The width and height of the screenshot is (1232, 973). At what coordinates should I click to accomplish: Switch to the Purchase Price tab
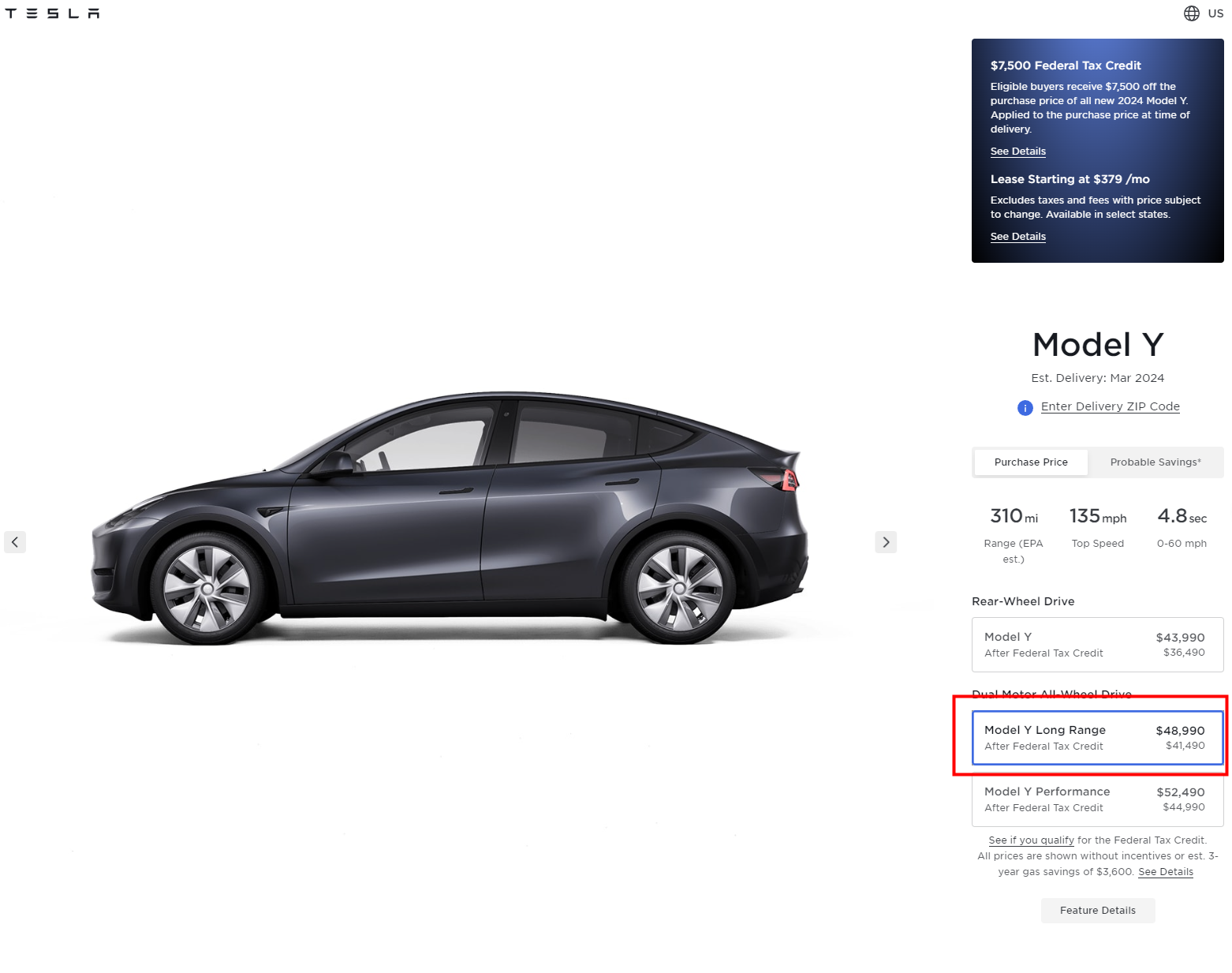click(1031, 462)
